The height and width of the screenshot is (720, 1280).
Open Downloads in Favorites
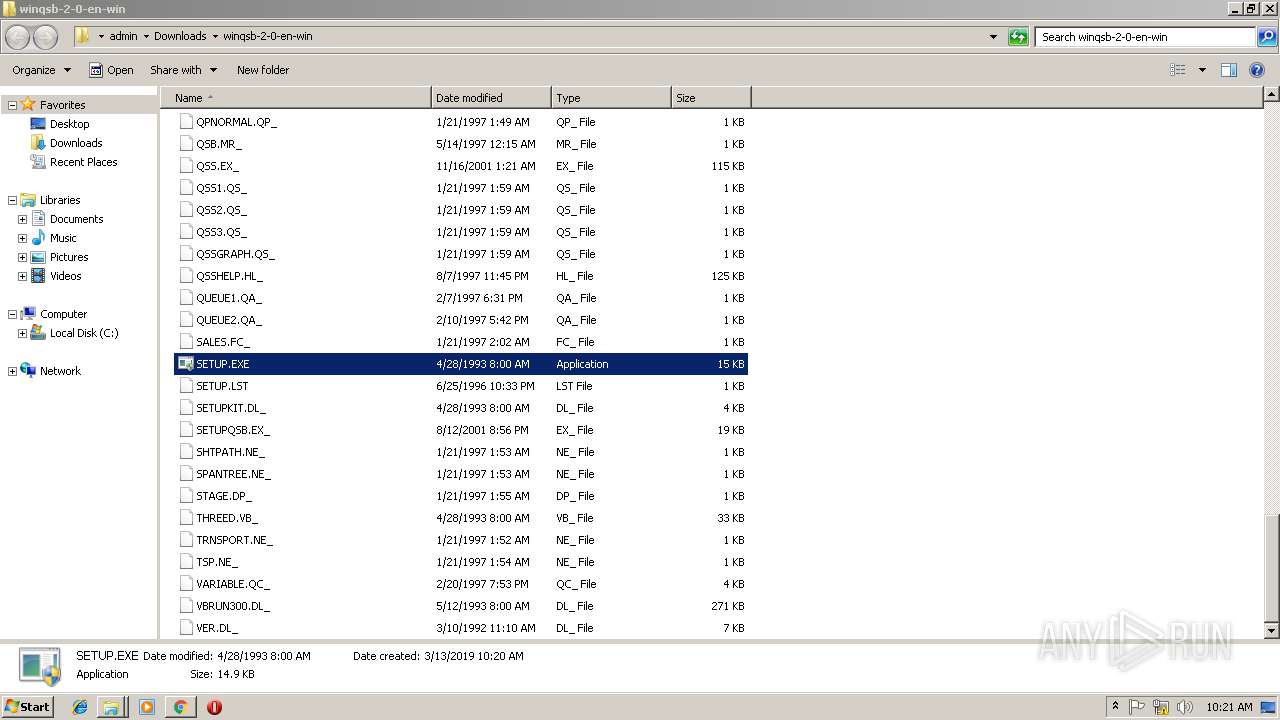tap(76, 143)
